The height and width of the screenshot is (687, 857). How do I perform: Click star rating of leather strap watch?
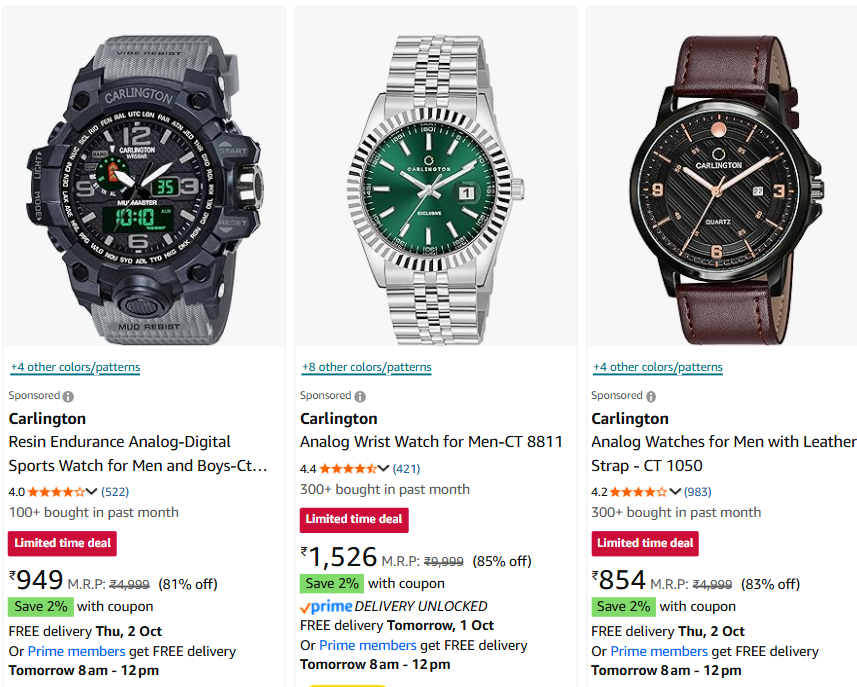(638, 492)
